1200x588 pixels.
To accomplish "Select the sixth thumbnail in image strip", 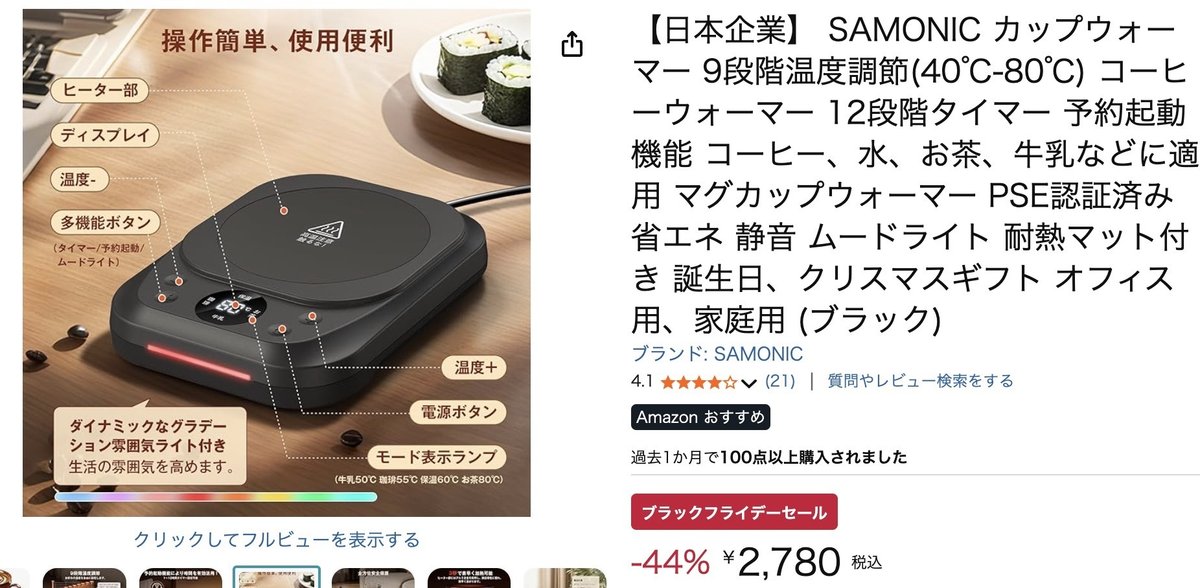I will tap(467, 578).
